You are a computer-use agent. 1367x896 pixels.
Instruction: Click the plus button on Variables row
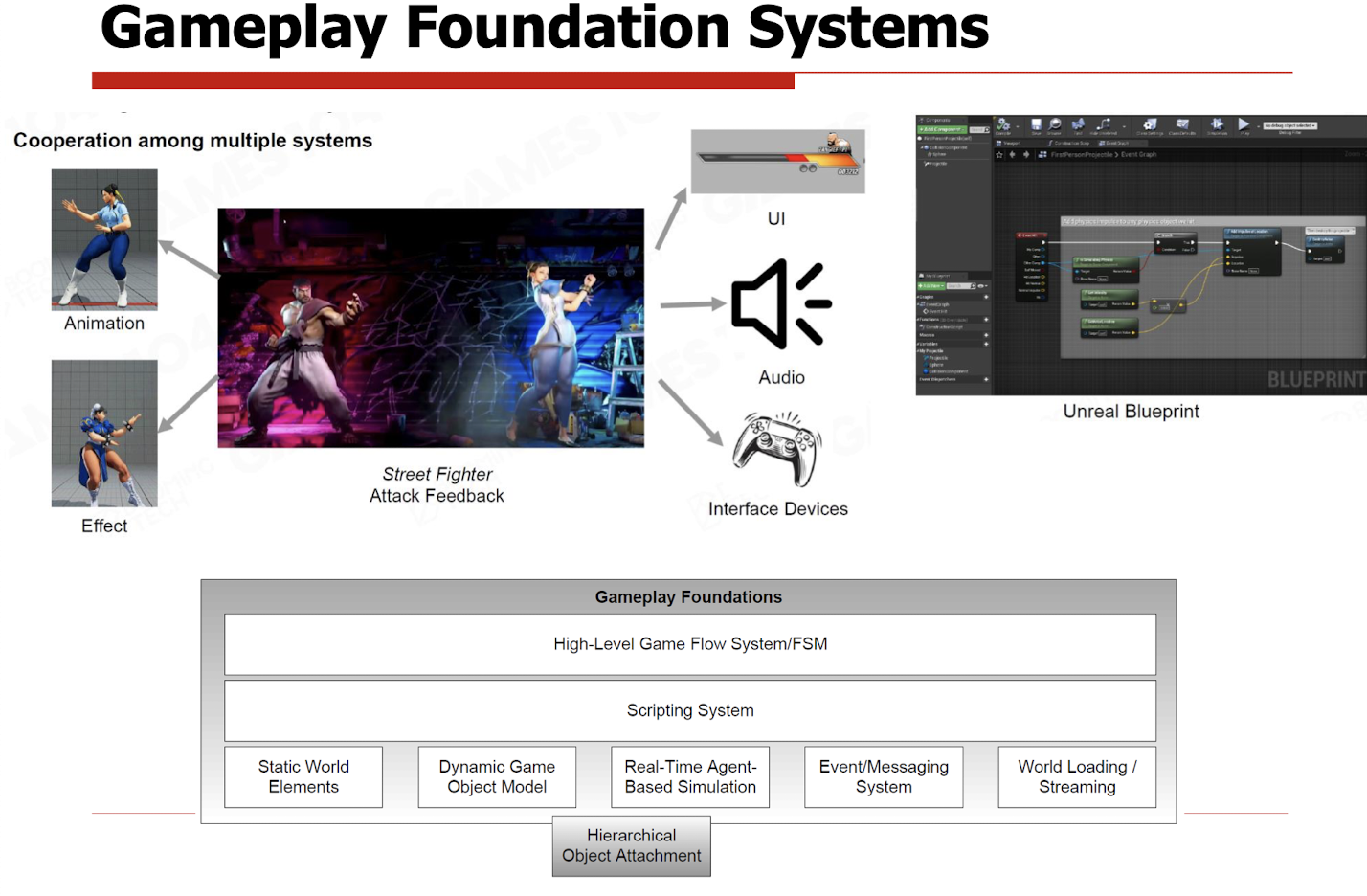click(986, 344)
